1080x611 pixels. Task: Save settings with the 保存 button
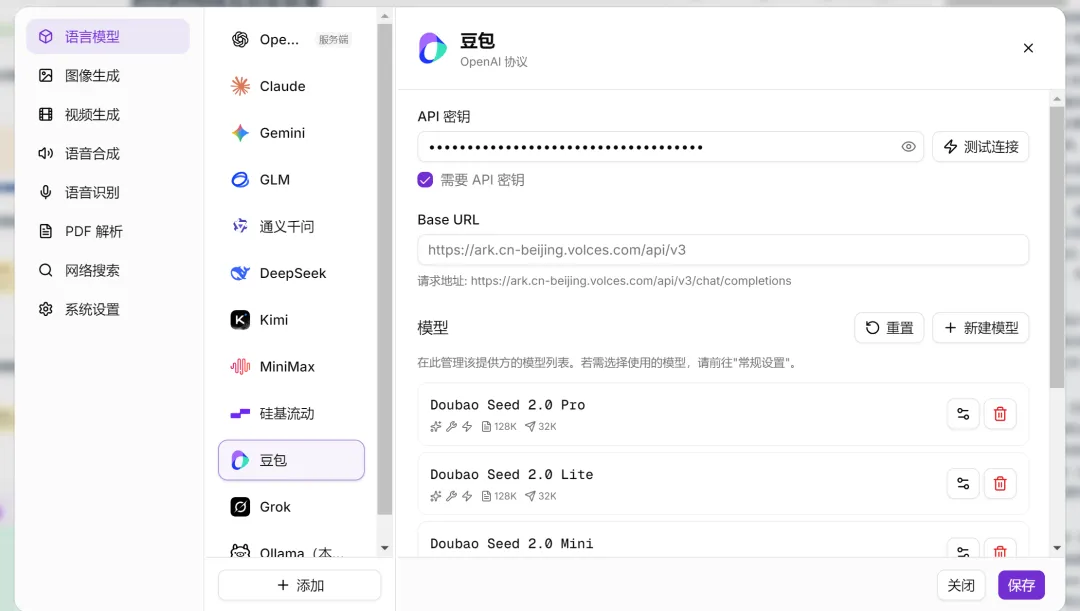1021,586
